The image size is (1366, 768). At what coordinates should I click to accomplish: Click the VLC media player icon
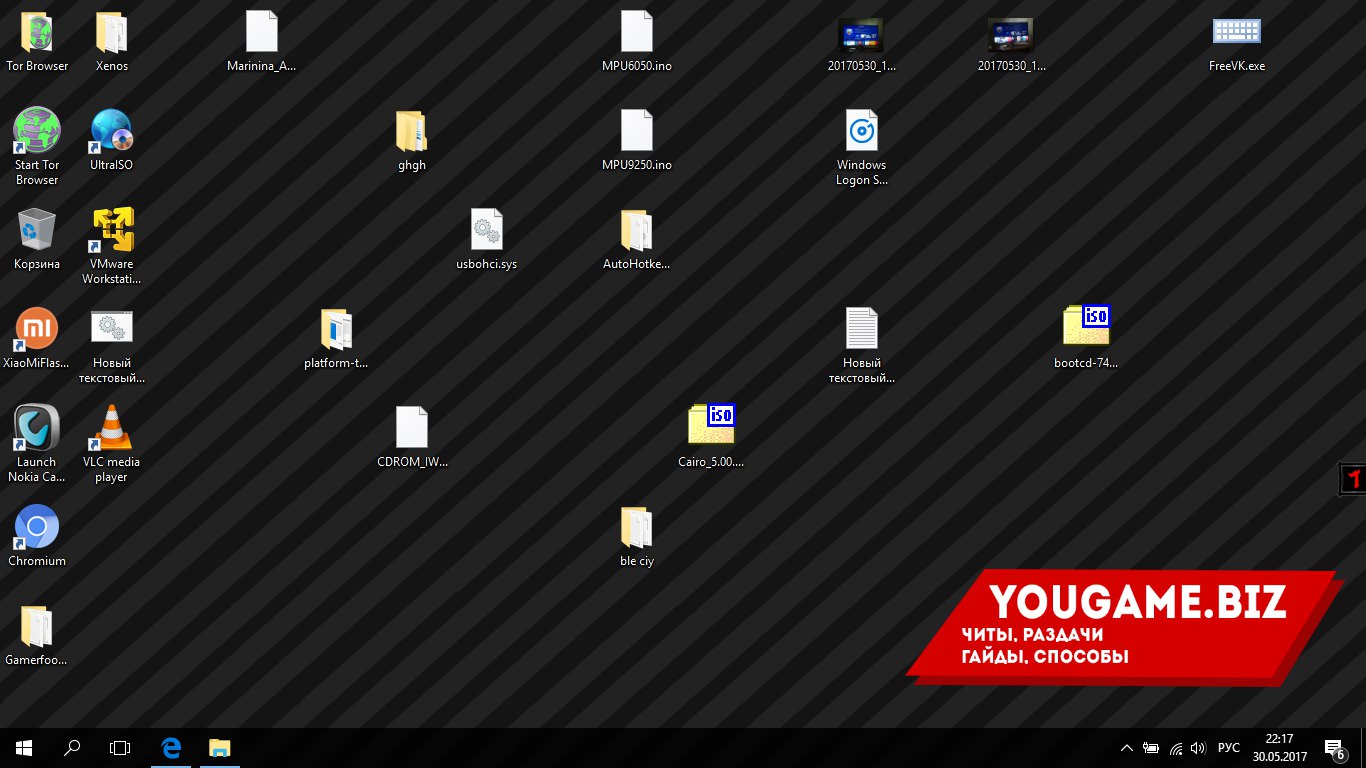[x=111, y=430]
